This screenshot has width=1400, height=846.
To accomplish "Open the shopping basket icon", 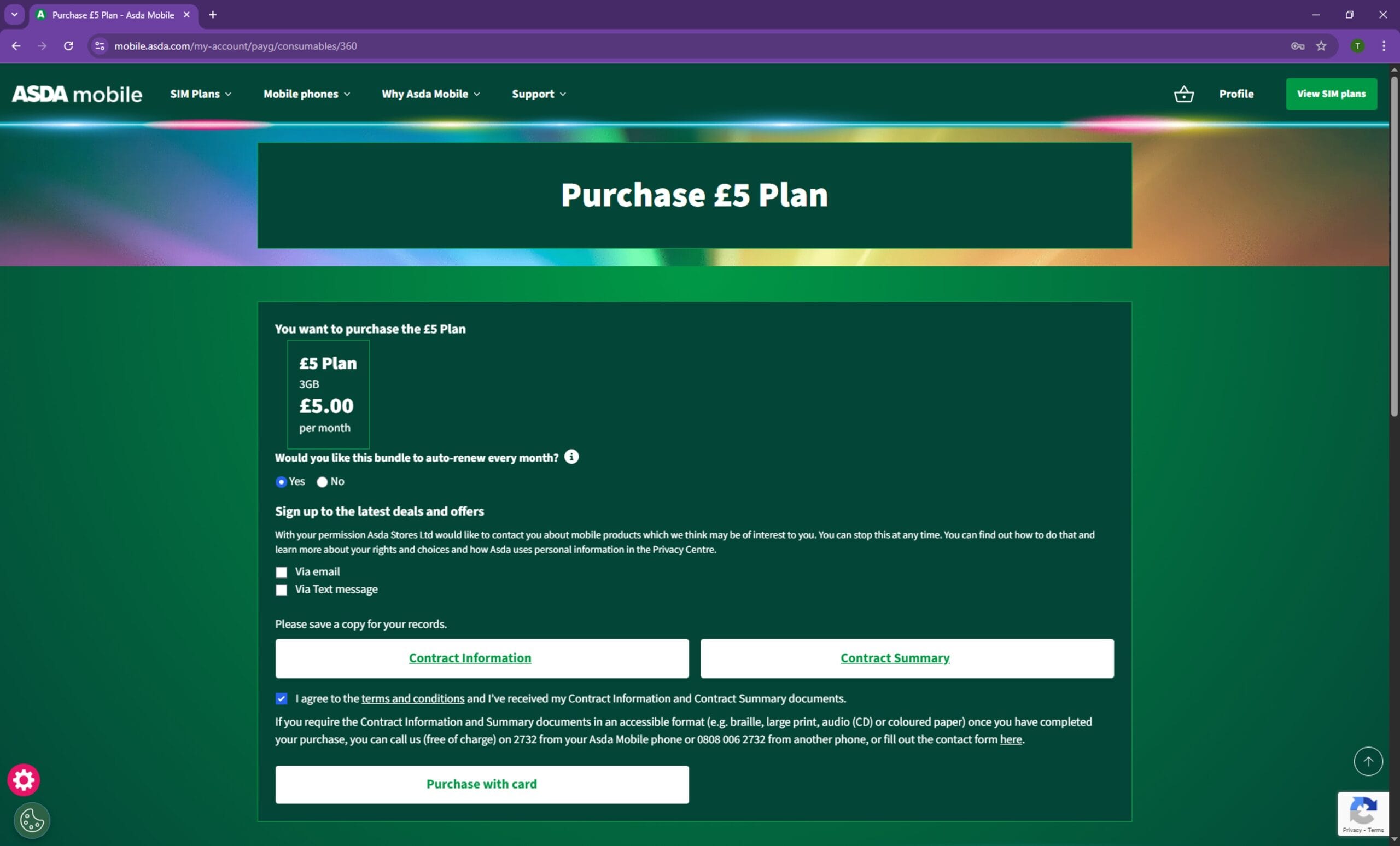I will tap(1183, 94).
